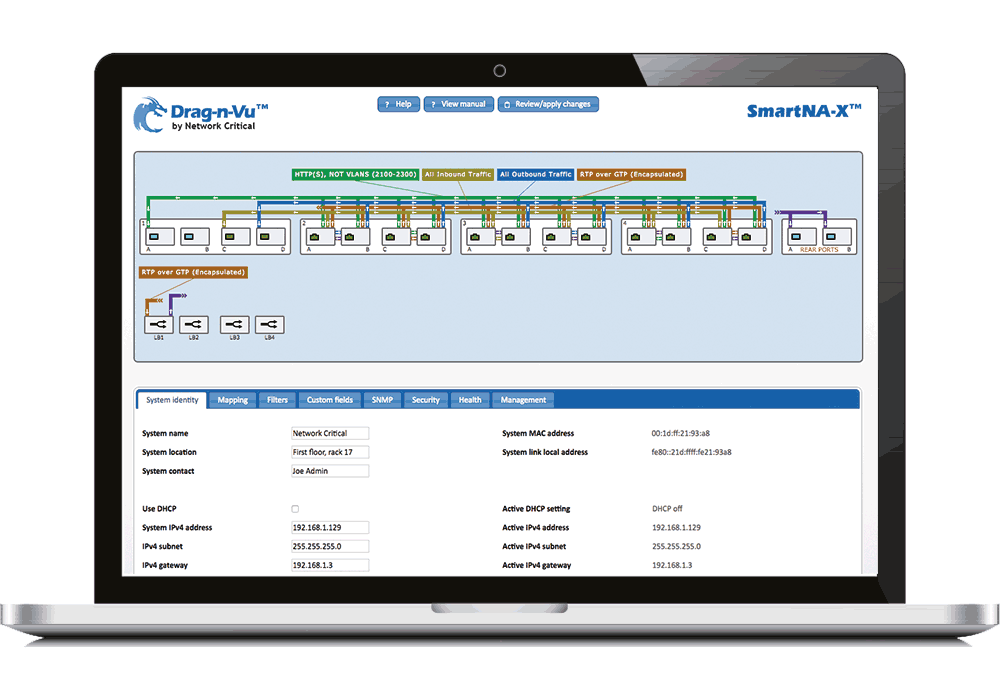Select port A in module 4
1000x700 pixels.
[x=641, y=237]
